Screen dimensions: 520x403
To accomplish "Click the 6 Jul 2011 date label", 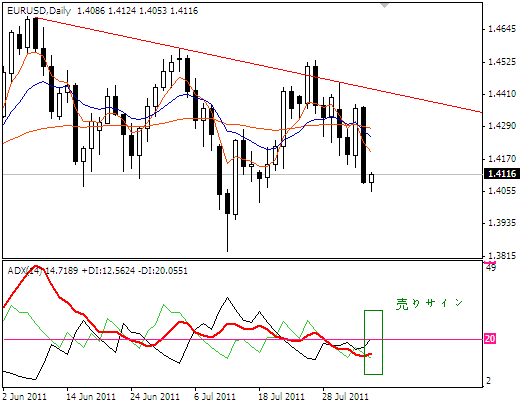I will pyautogui.click(x=215, y=397).
